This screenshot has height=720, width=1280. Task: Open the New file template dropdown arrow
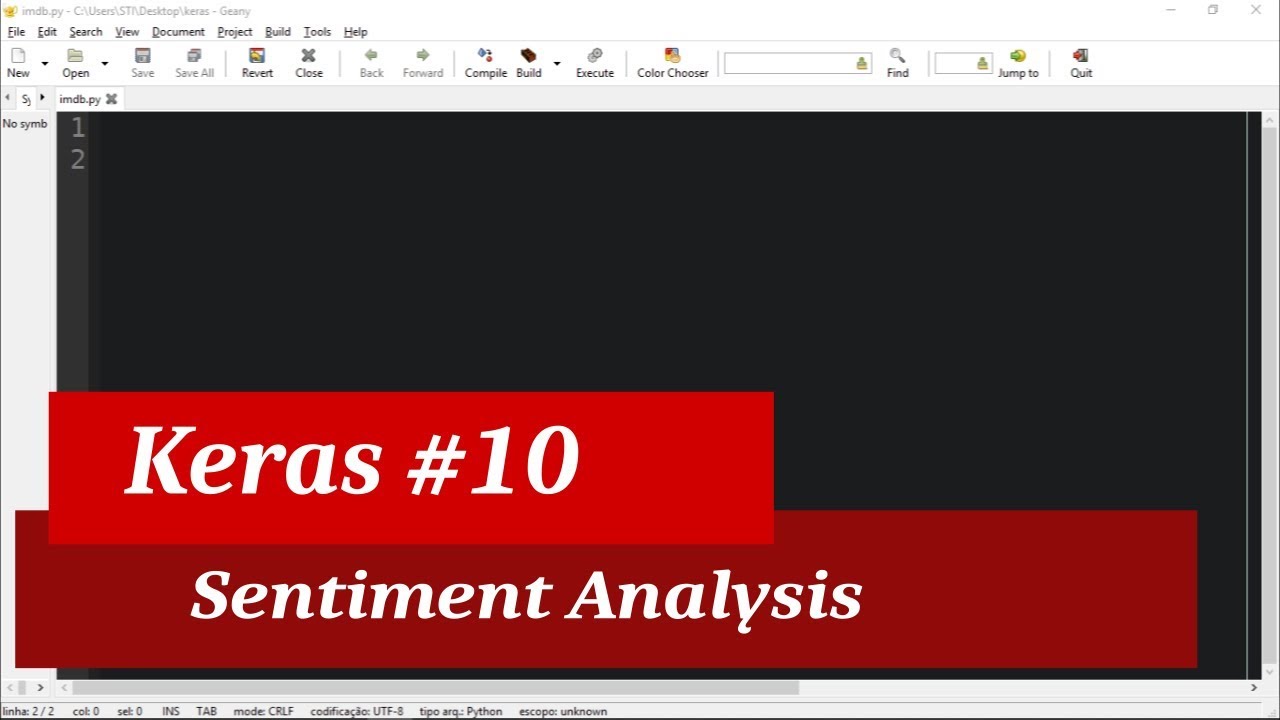click(44, 63)
